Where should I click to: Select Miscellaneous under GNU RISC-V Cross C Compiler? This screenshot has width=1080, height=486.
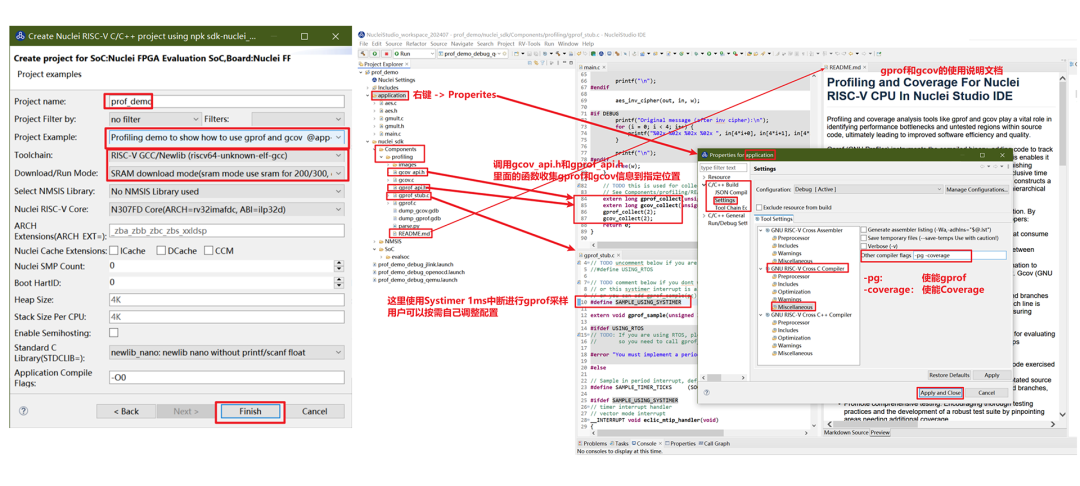pyautogui.click(x=793, y=306)
